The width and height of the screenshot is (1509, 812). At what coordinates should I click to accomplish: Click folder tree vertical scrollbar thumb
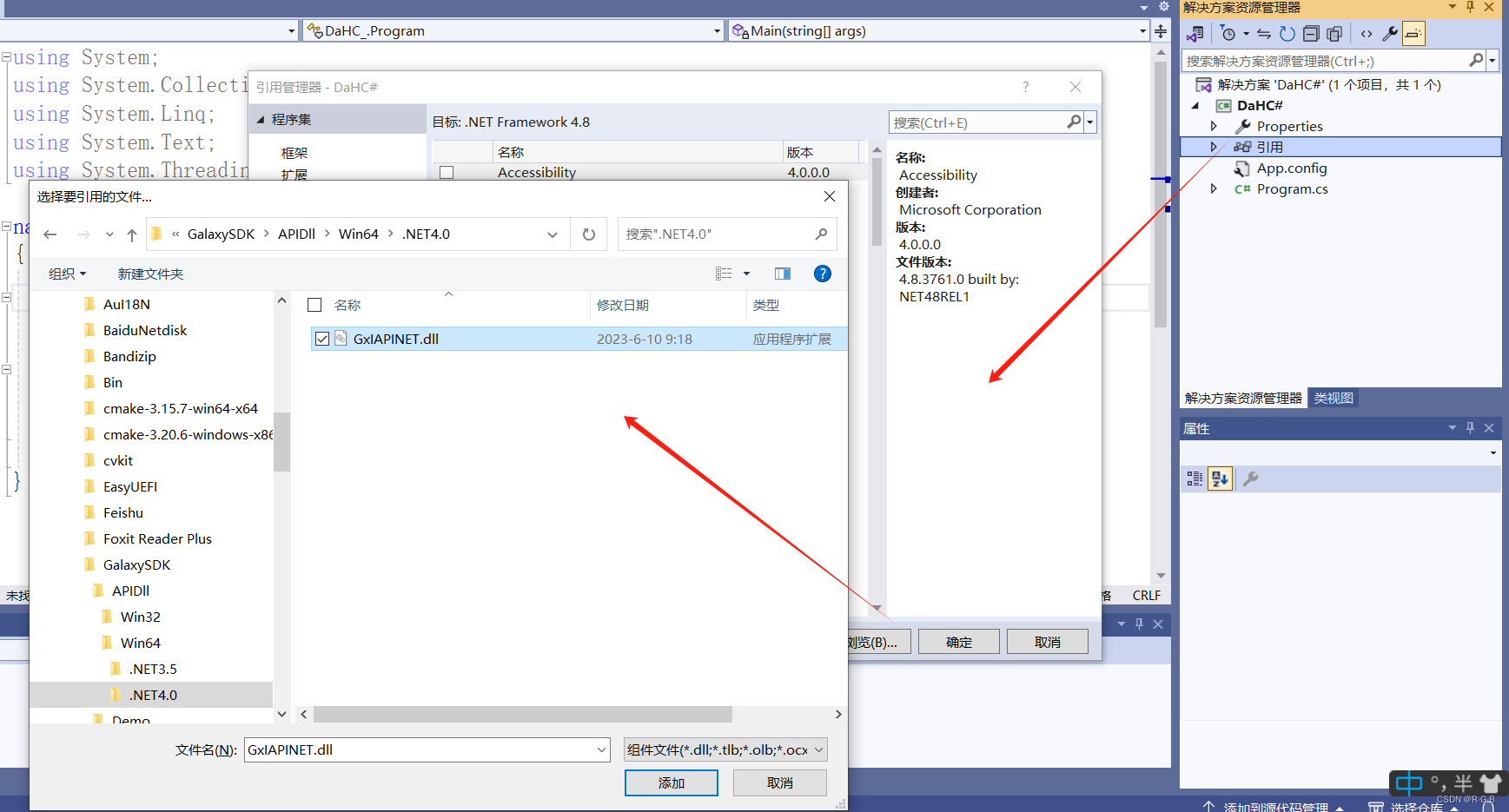[x=281, y=442]
